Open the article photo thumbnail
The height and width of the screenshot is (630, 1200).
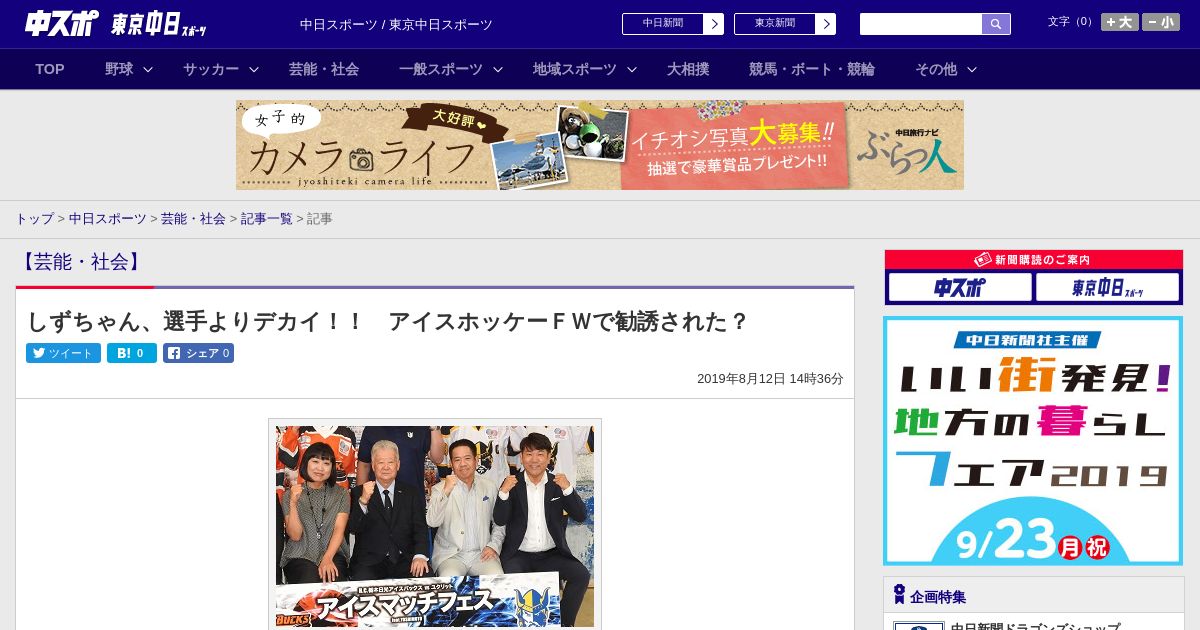click(x=435, y=526)
